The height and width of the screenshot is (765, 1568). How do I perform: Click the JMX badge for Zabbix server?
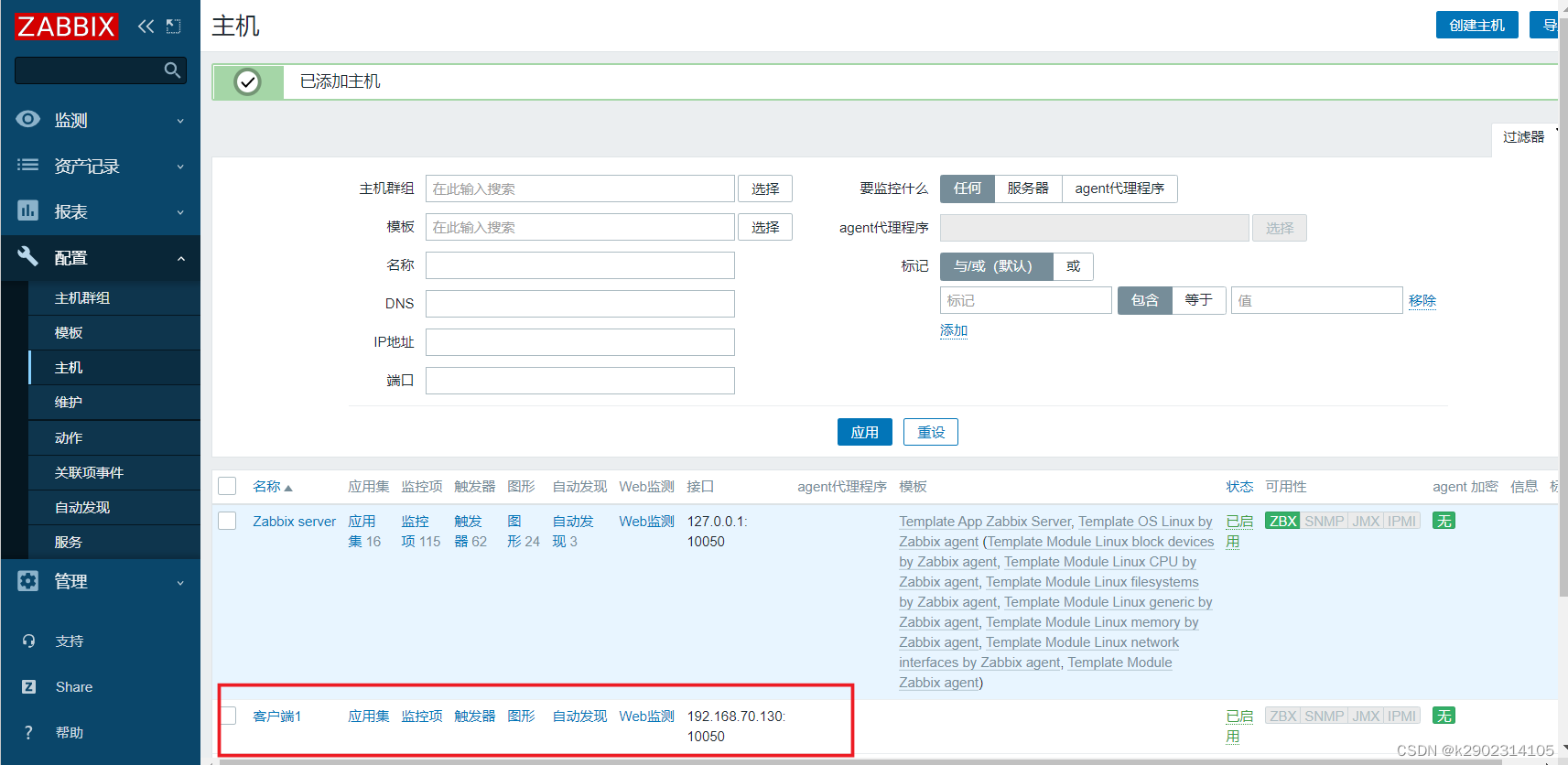[x=1366, y=521]
